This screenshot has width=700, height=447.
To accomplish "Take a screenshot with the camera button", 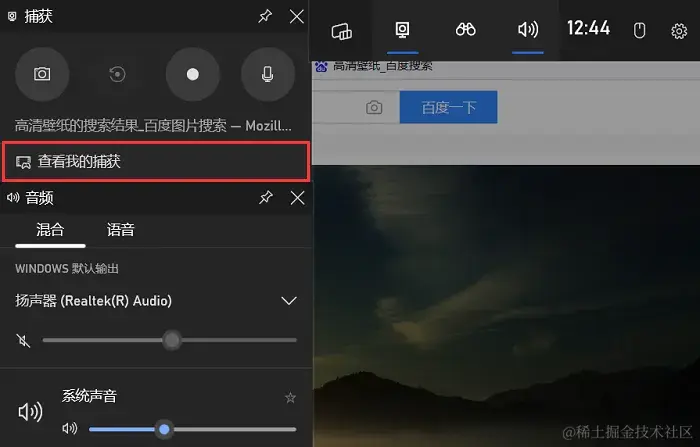I will pyautogui.click(x=42, y=74).
